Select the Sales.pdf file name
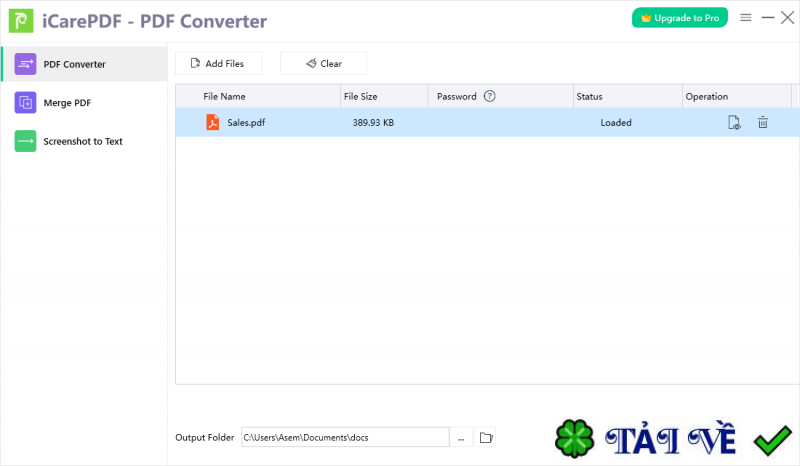Screen dimensions: 800x466 tap(246, 122)
